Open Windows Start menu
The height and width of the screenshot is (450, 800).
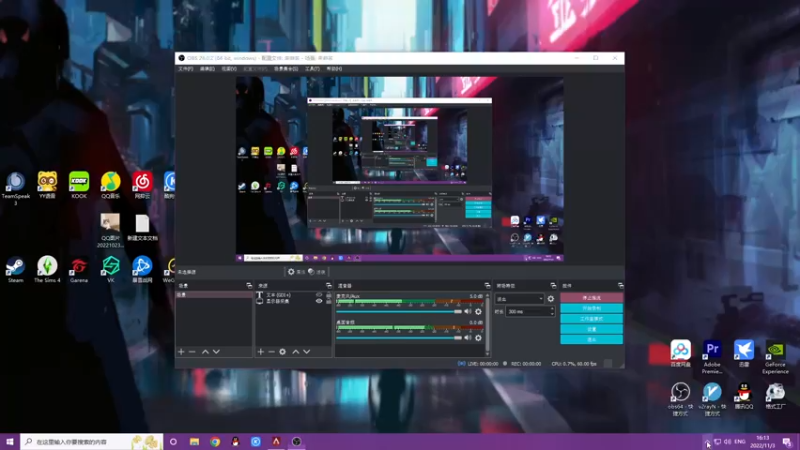[10, 442]
